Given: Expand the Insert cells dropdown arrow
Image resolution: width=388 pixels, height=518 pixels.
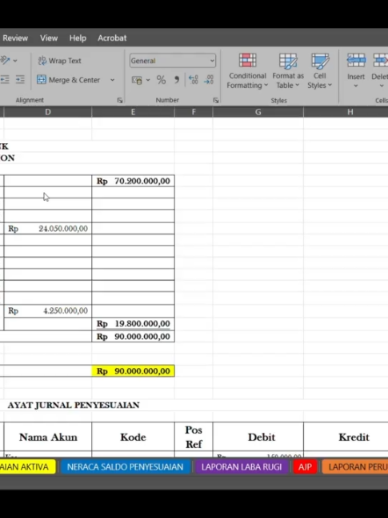Looking at the screenshot, I should click(x=356, y=86).
